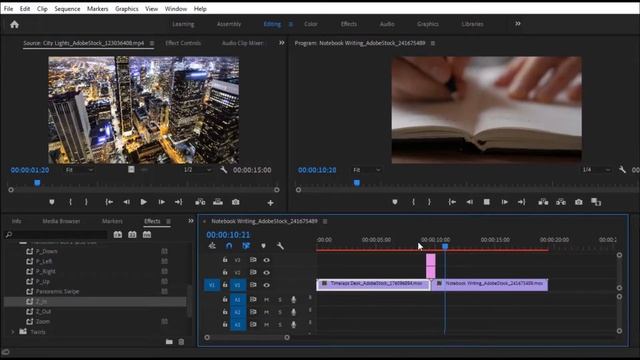This screenshot has height=360, width=640.
Task: Export frame from Source monitor
Action: point(236,202)
